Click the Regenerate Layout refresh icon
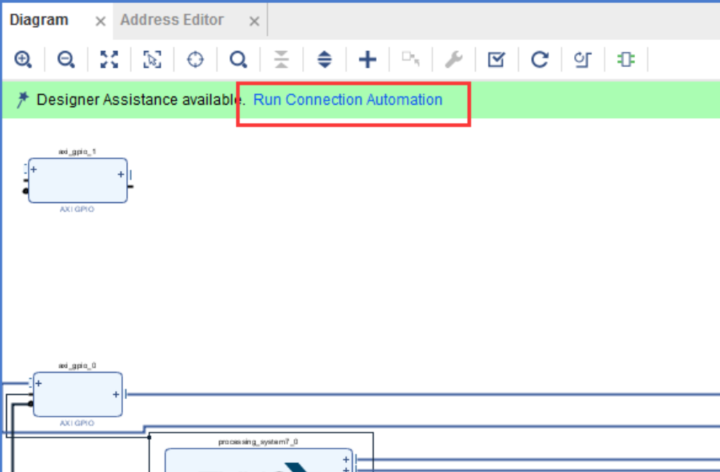This screenshot has height=472, width=720. point(540,60)
